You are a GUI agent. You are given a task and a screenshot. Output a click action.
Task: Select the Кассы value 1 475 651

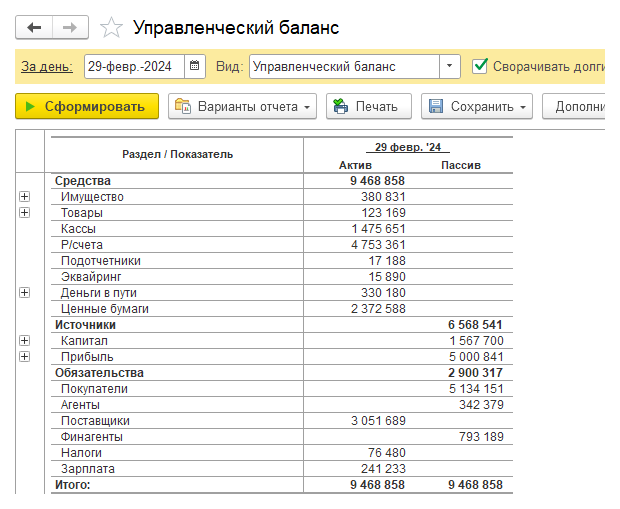point(378,229)
